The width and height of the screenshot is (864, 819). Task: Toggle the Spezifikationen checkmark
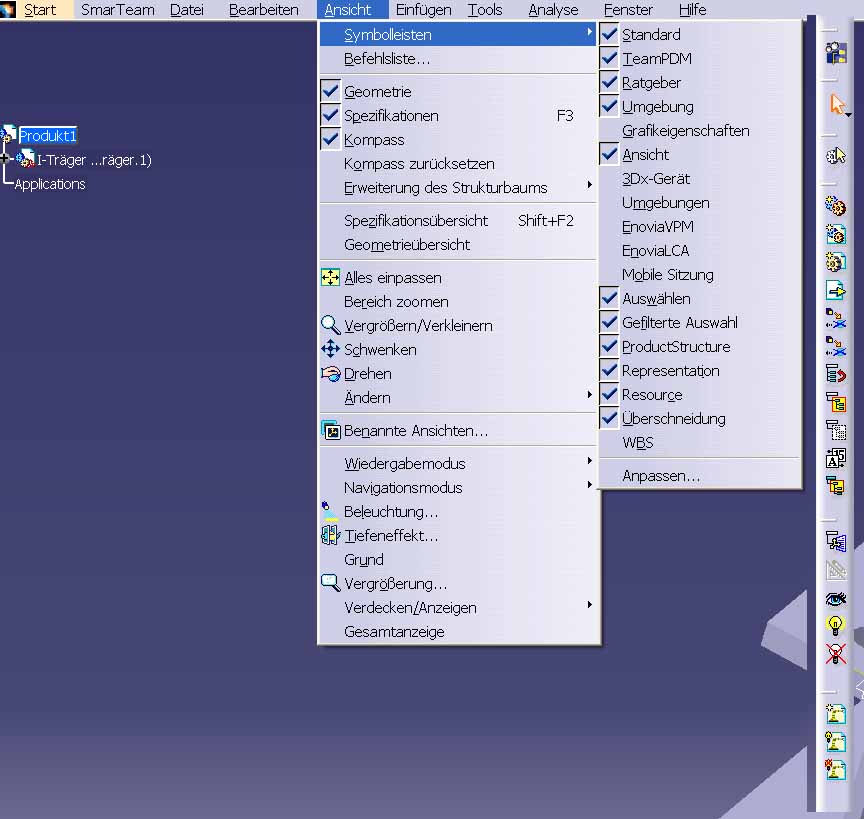(331, 115)
